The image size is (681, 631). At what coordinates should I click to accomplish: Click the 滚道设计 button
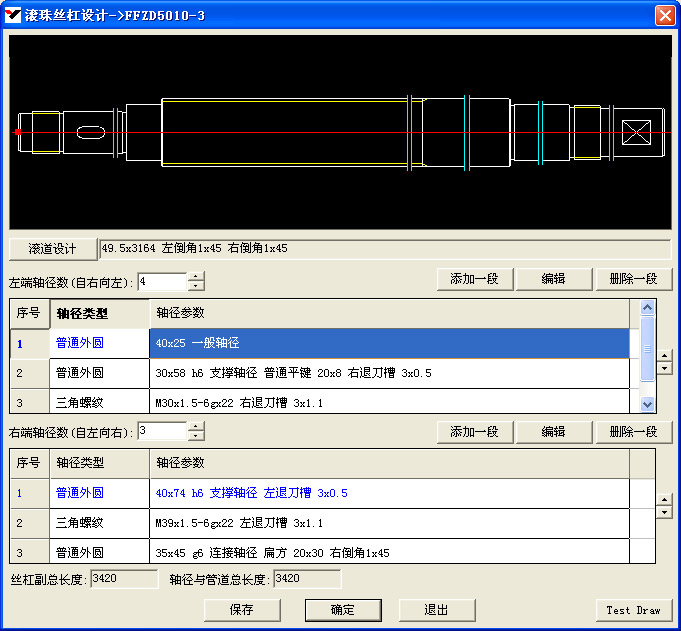52,249
